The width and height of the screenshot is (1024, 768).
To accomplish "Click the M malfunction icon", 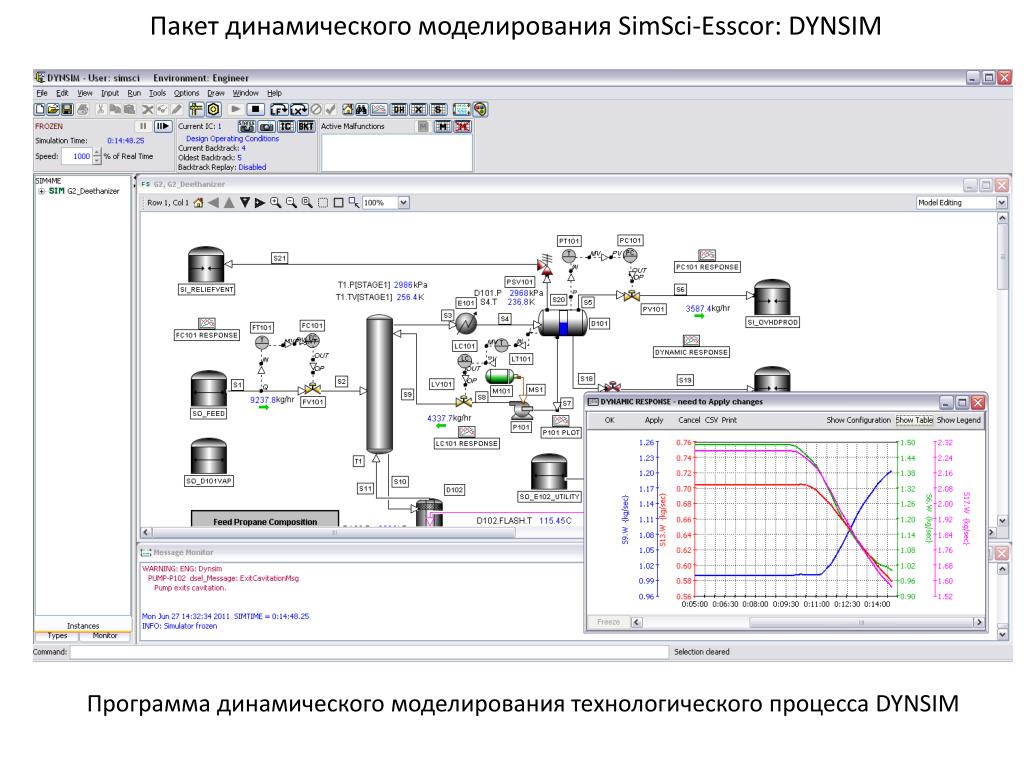I will click(x=443, y=126).
